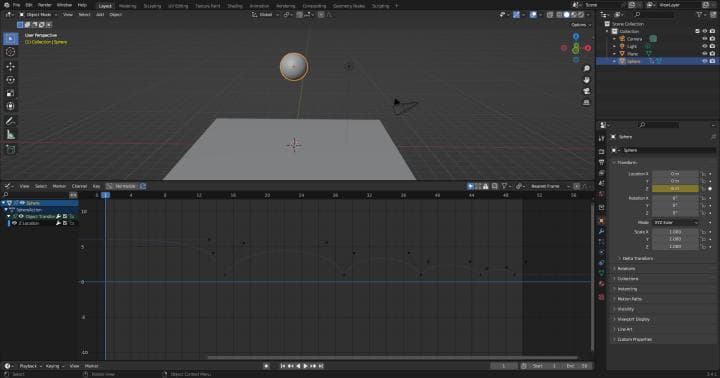Select the Transform tool in viewport toolbar

[10, 106]
